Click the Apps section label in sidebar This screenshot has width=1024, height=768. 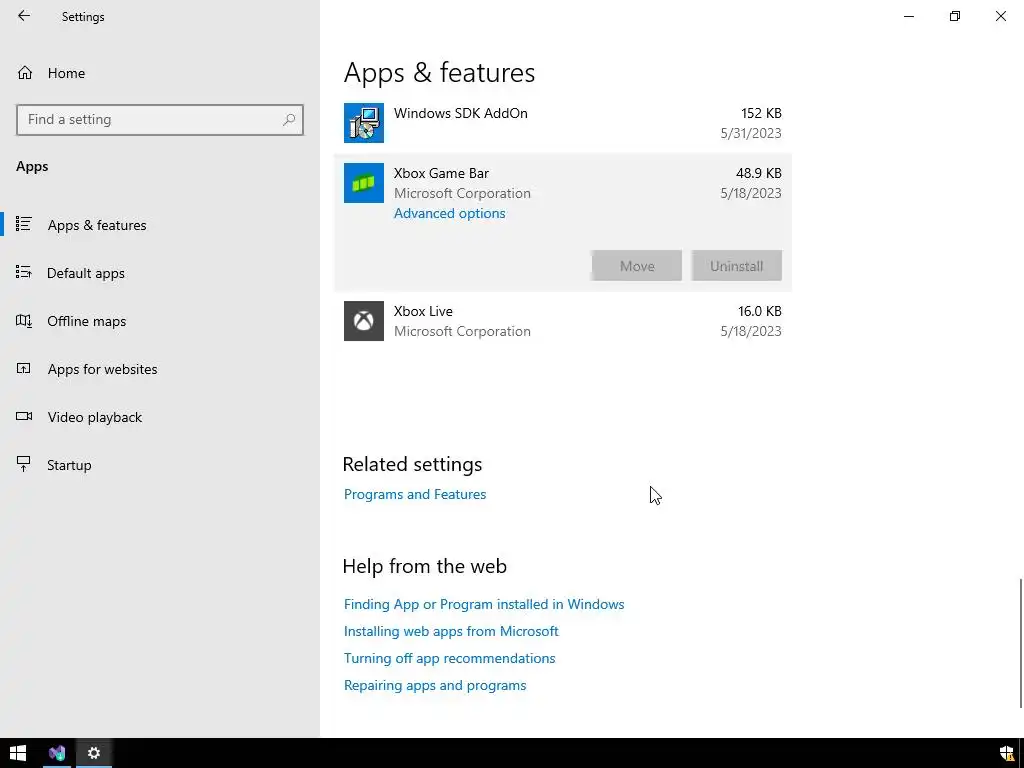click(x=32, y=167)
